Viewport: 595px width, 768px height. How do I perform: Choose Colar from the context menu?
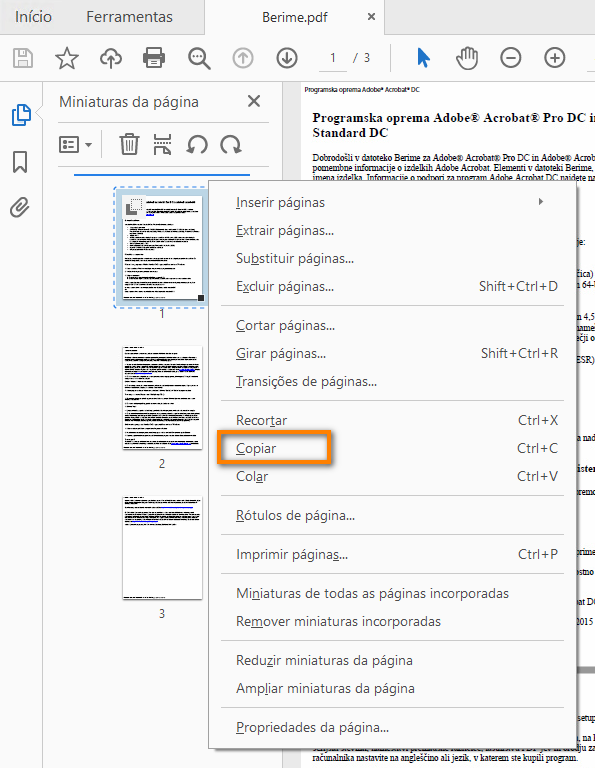(392, 476)
